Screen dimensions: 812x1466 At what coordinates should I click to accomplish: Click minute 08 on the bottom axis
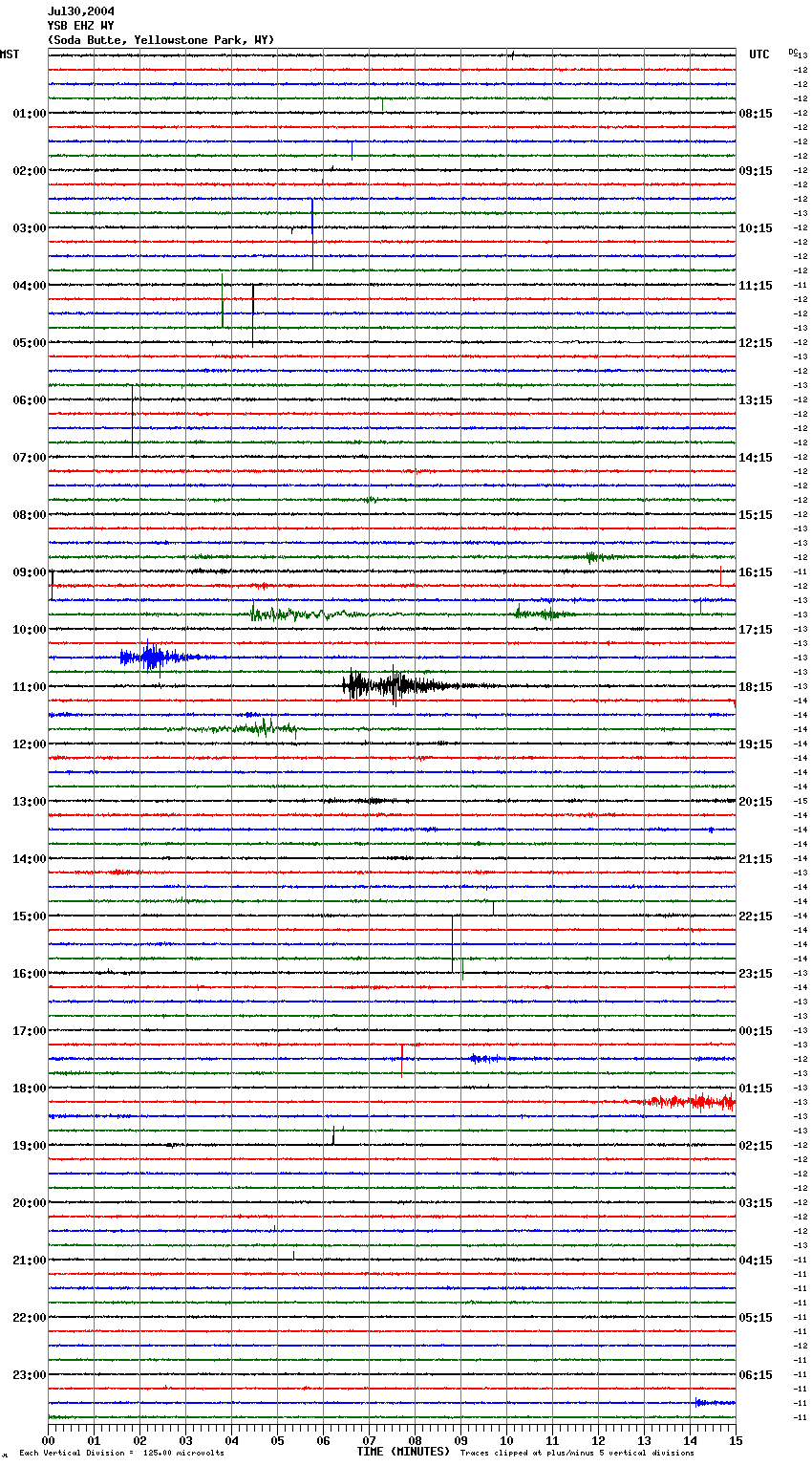click(415, 1440)
